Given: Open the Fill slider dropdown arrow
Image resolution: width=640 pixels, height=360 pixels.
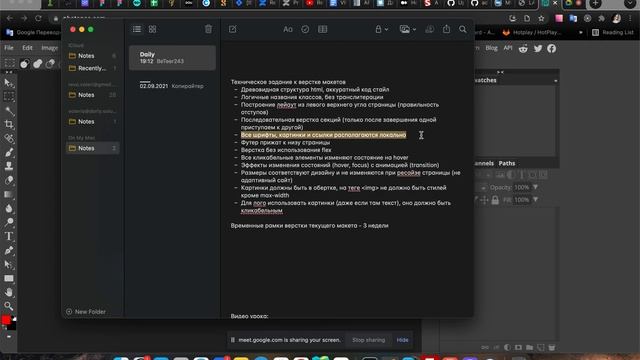Looking at the screenshot, I should click(x=535, y=200).
